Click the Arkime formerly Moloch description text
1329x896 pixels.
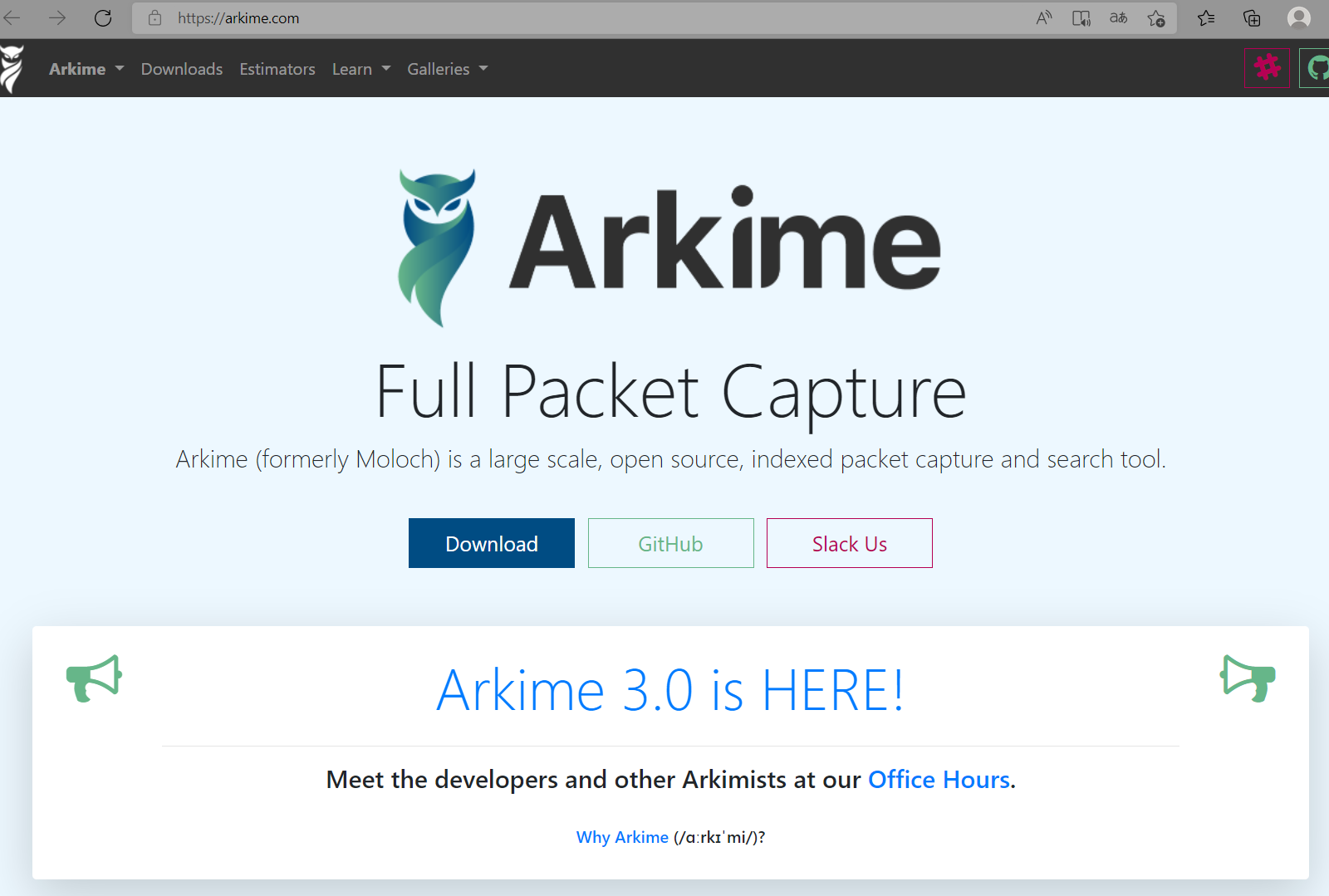[x=671, y=459]
